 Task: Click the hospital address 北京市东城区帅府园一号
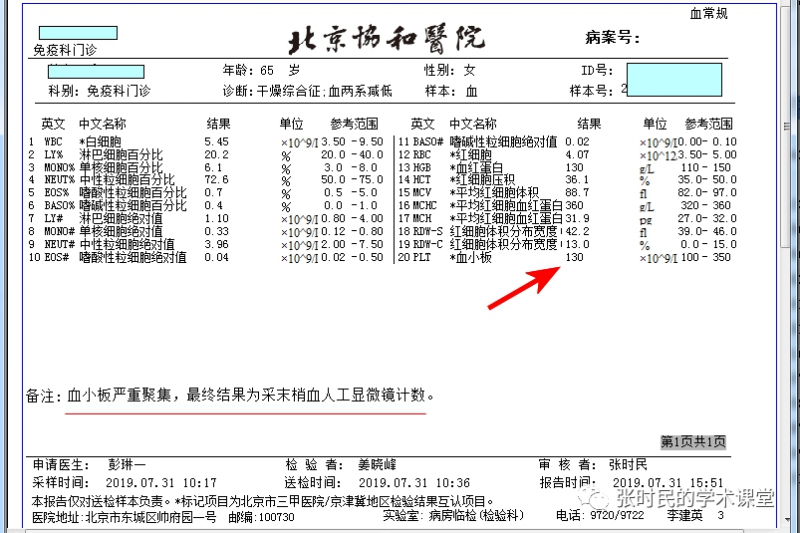151,517
